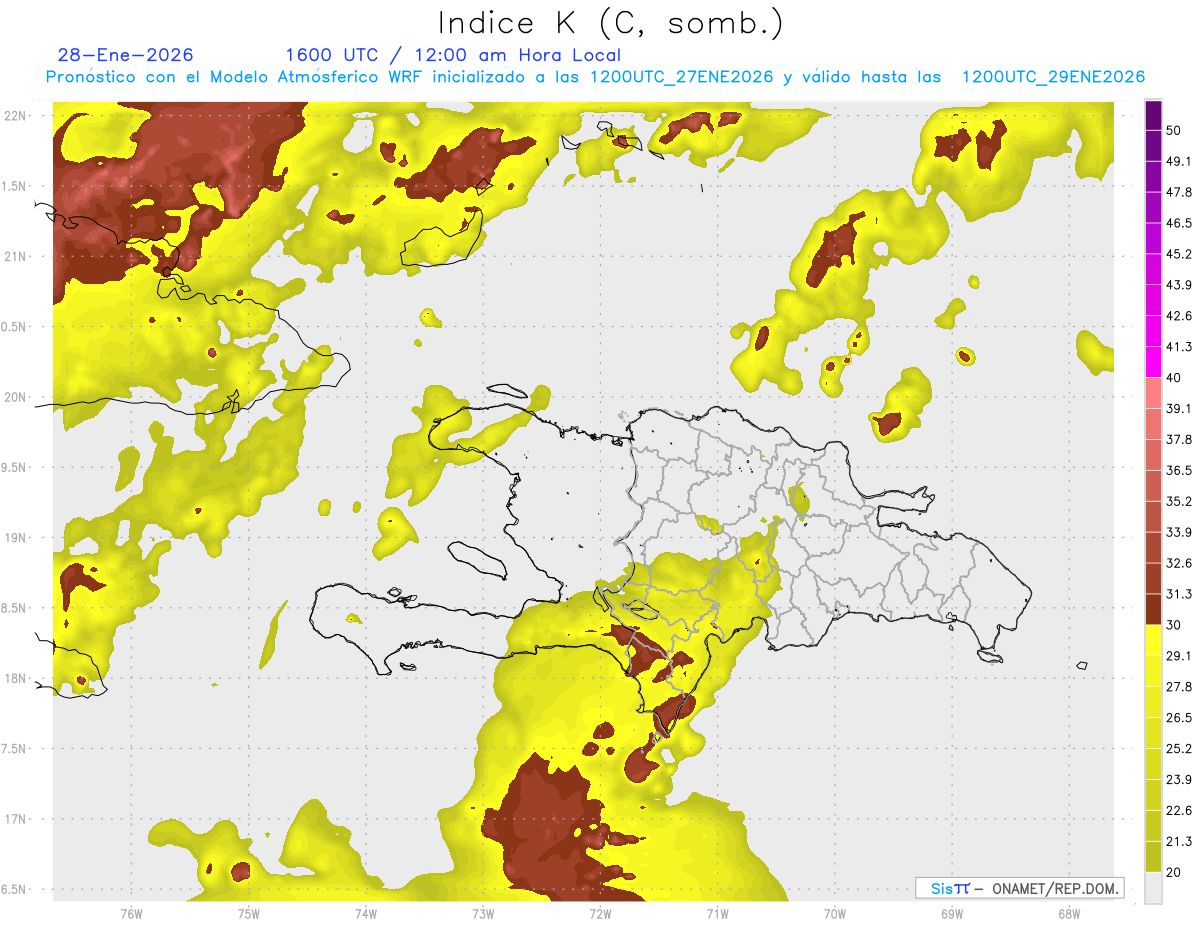
Task: Click the colorbar value '36.5'
Action: tap(1179, 470)
